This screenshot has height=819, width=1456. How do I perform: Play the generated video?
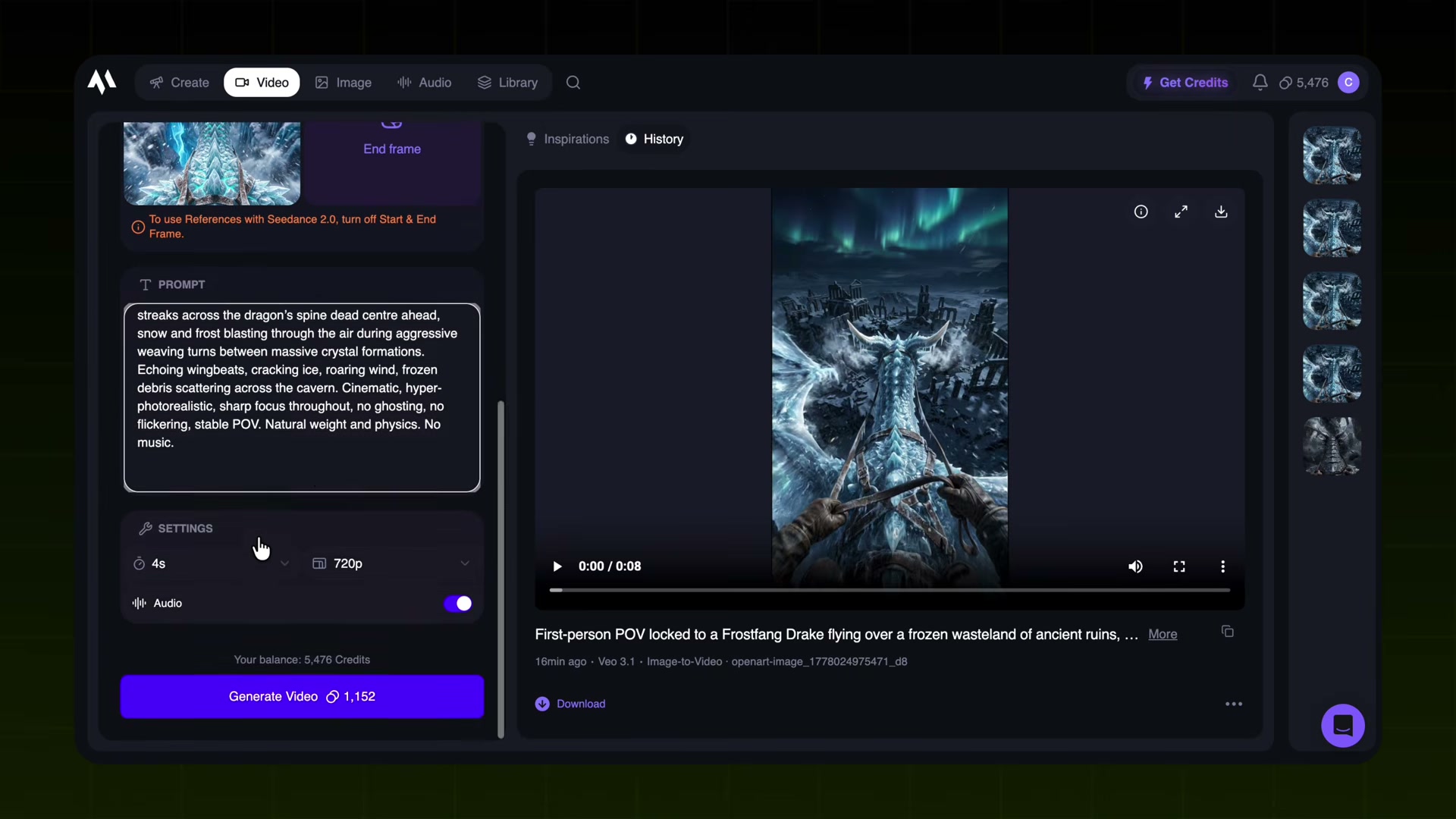click(x=557, y=566)
